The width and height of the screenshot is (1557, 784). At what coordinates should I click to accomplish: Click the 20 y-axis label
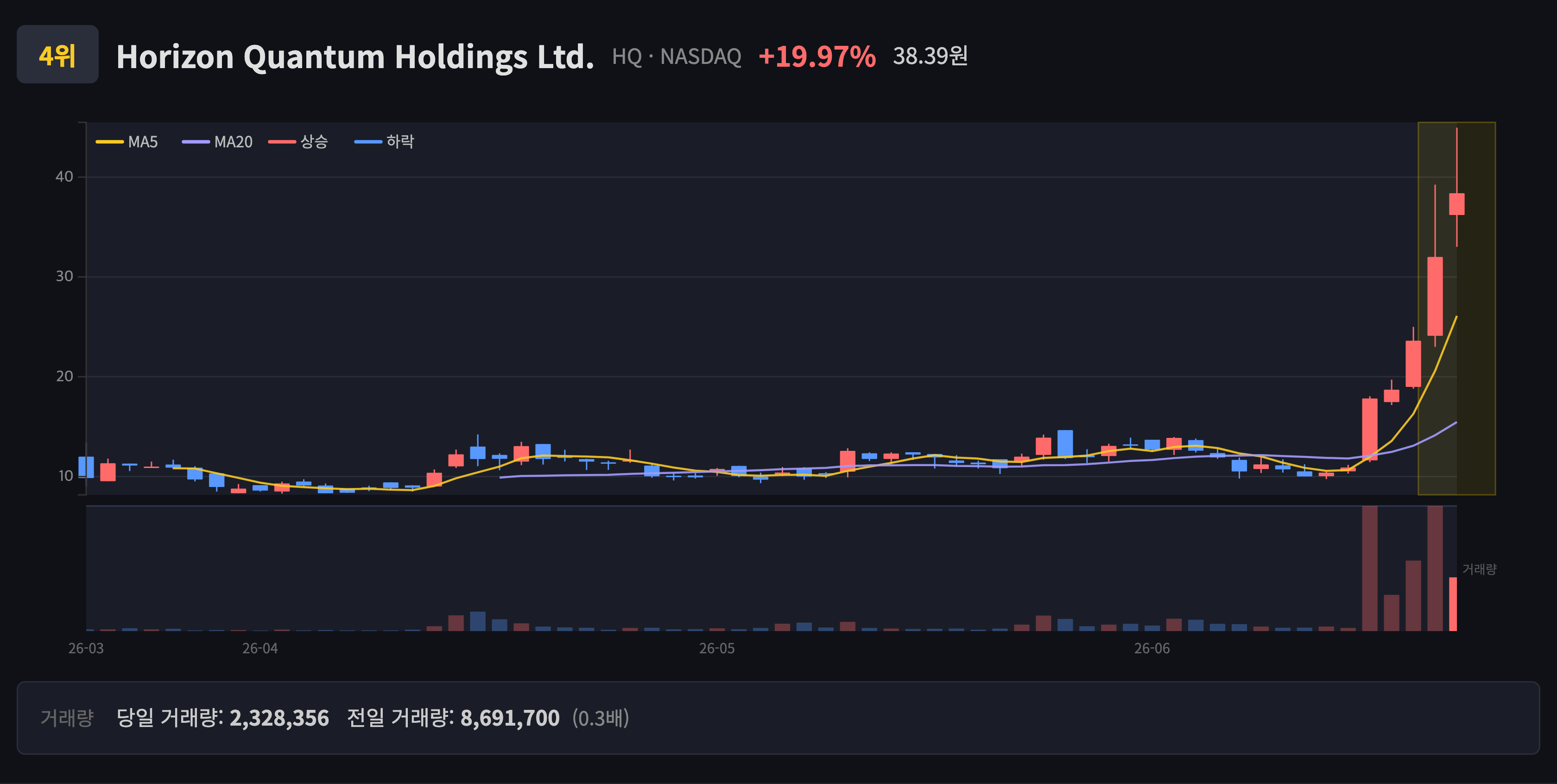coord(64,376)
